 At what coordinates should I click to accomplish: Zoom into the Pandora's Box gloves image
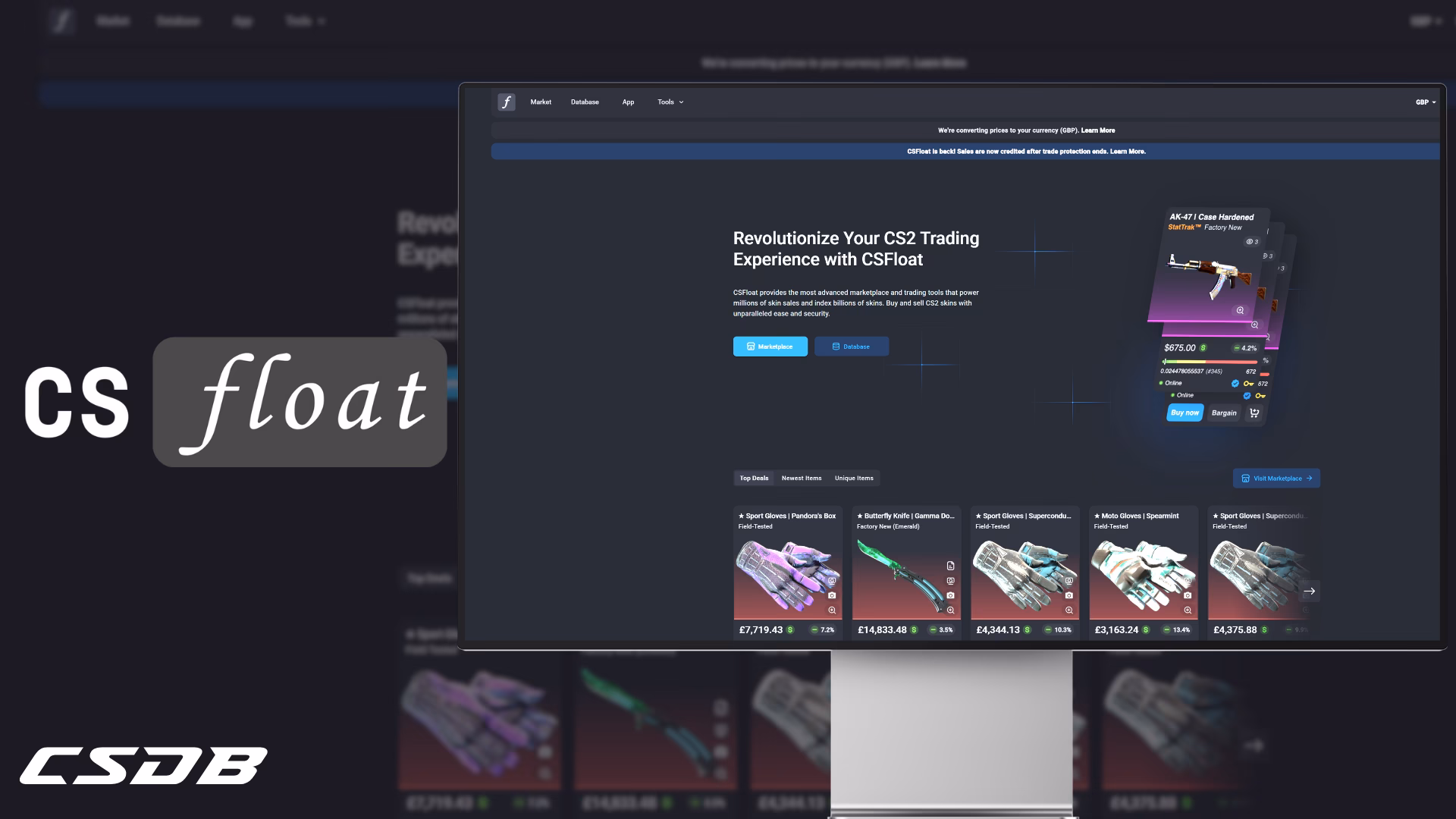point(832,610)
